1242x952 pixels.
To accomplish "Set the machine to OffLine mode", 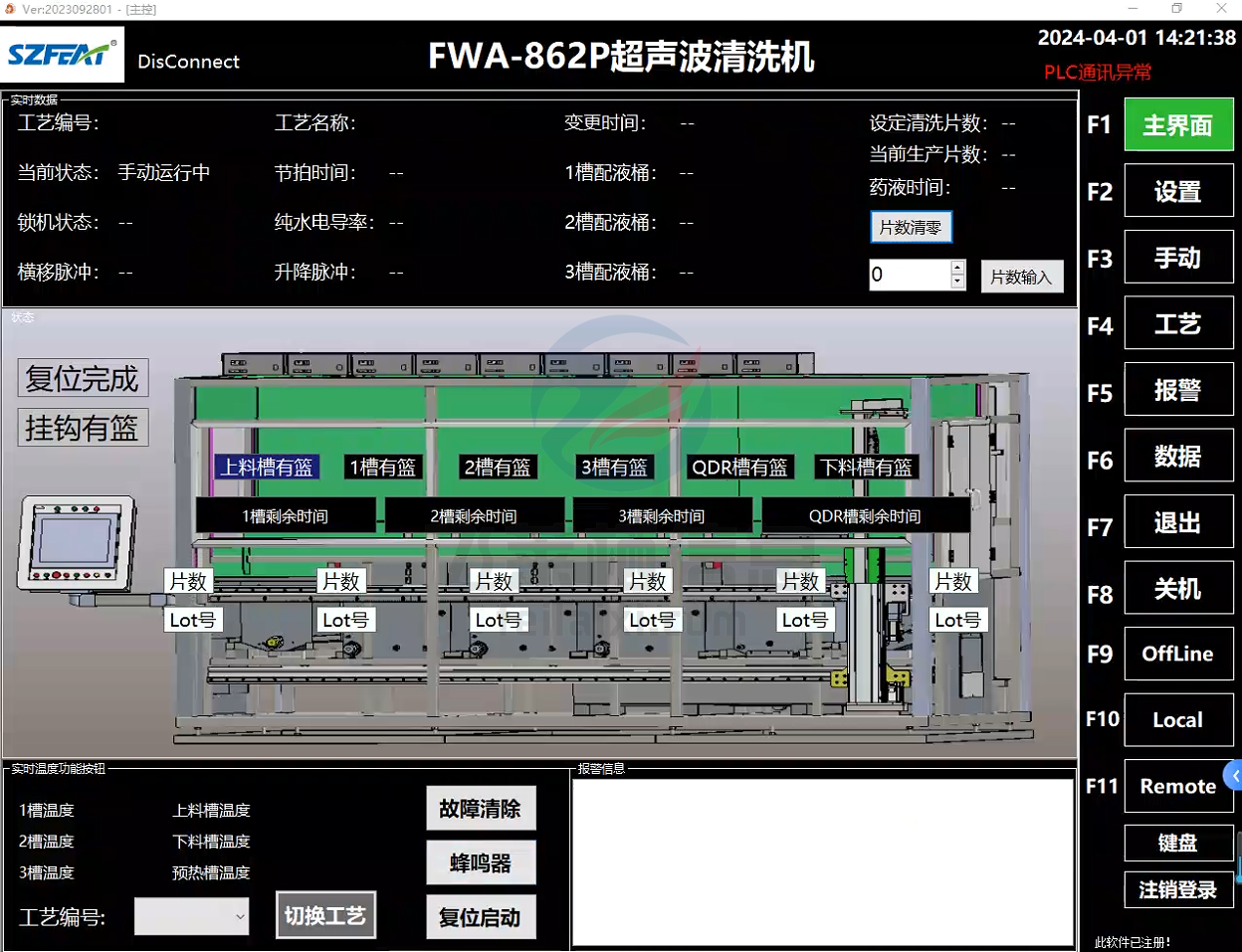I will [x=1178, y=654].
